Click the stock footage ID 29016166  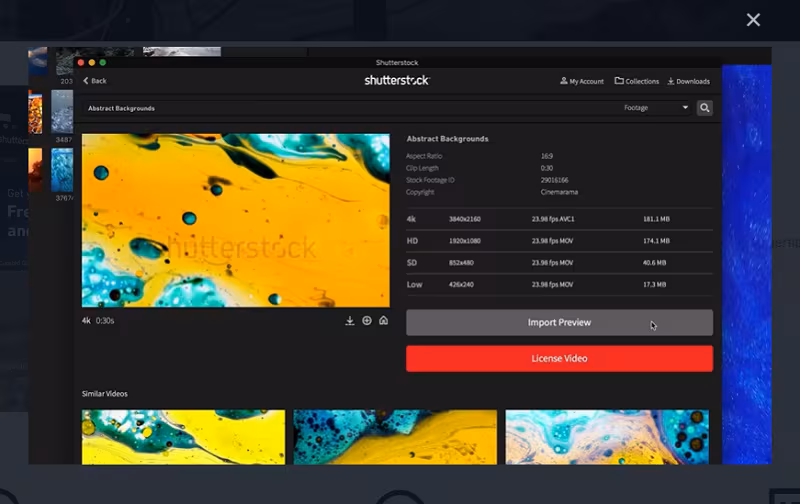point(554,180)
